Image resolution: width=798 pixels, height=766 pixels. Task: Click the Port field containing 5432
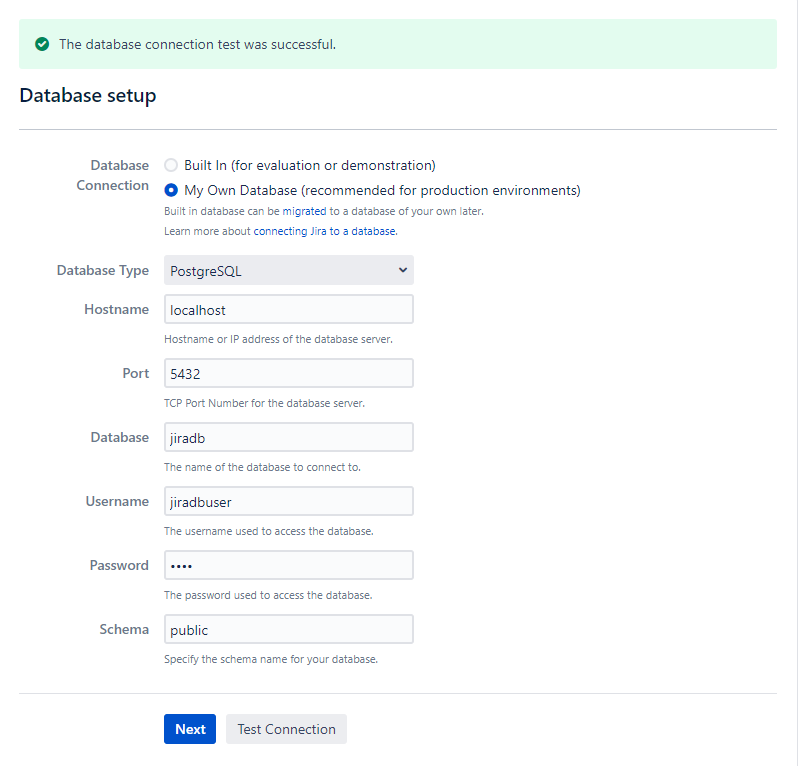point(289,374)
